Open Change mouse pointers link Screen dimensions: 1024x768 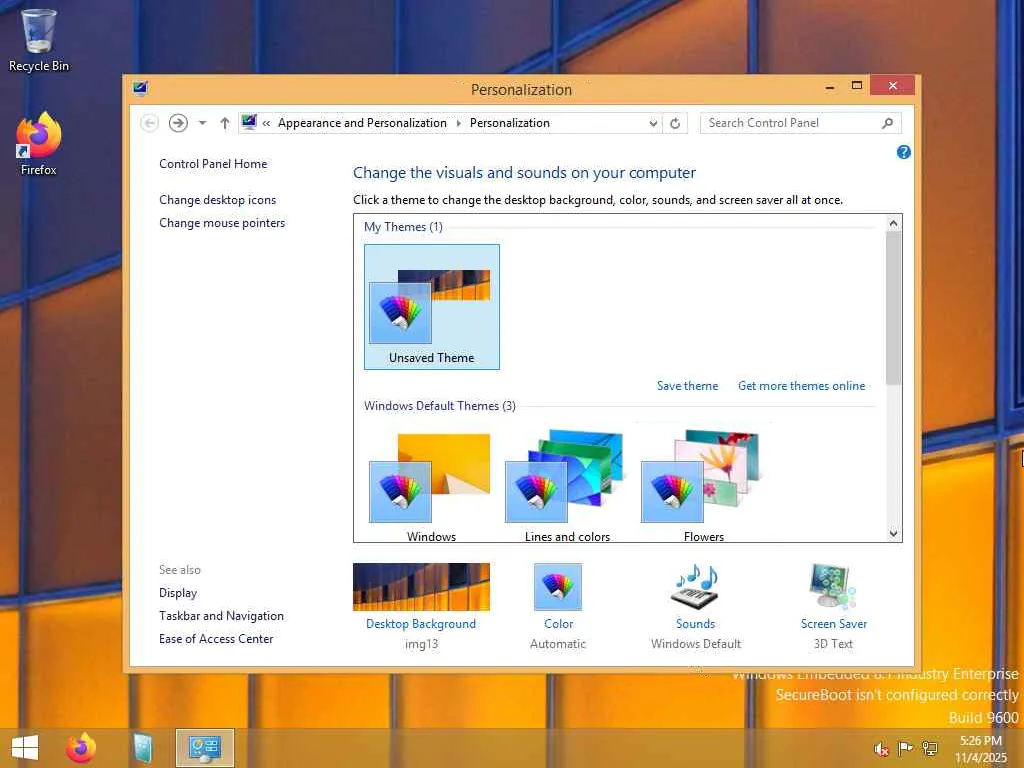(222, 223)
